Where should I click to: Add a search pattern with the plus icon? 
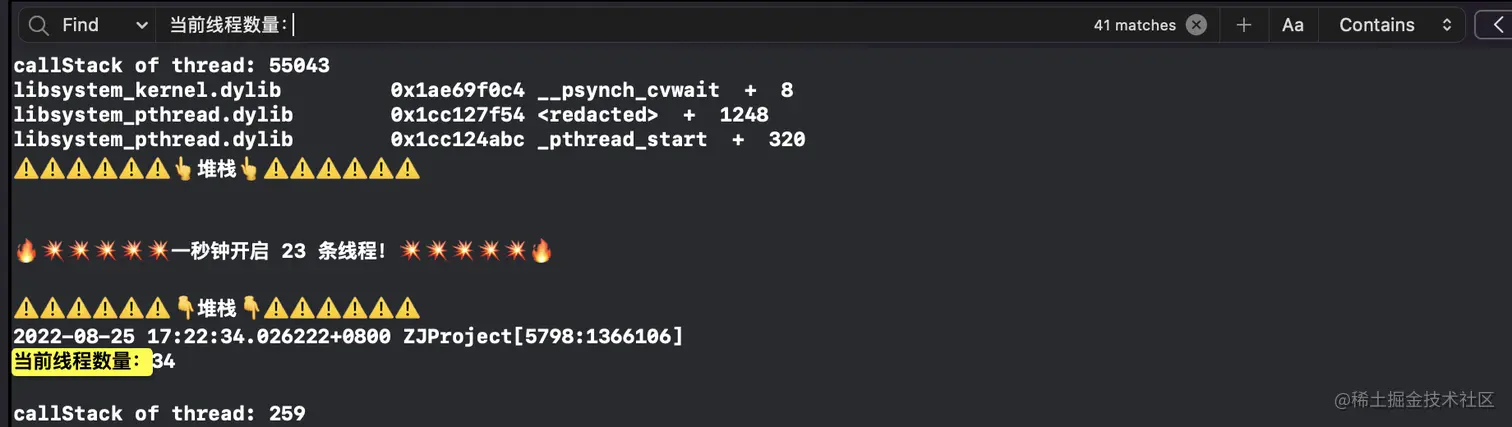pyautogui.click(x=1244, y=25)
